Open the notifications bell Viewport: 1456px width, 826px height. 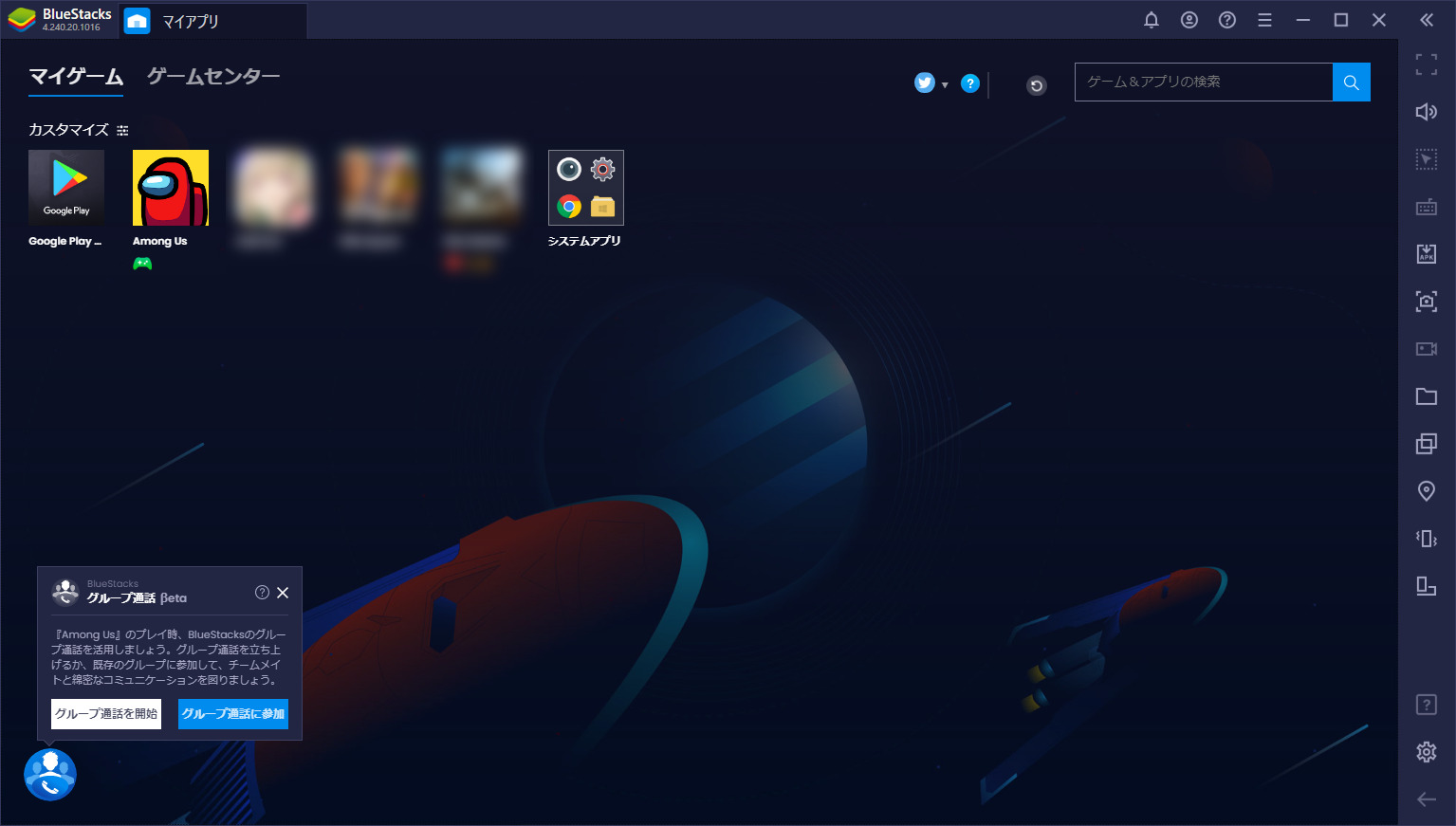click(1152, 20)
